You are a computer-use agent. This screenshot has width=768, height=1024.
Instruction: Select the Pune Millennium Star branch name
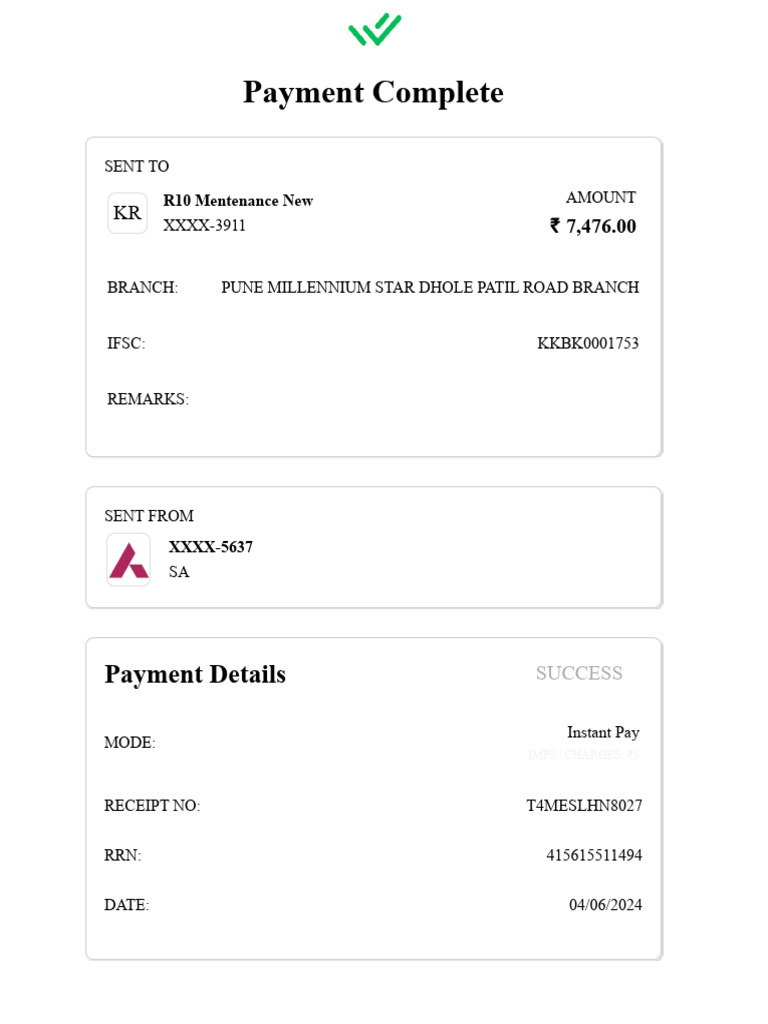tap(430, 288)
